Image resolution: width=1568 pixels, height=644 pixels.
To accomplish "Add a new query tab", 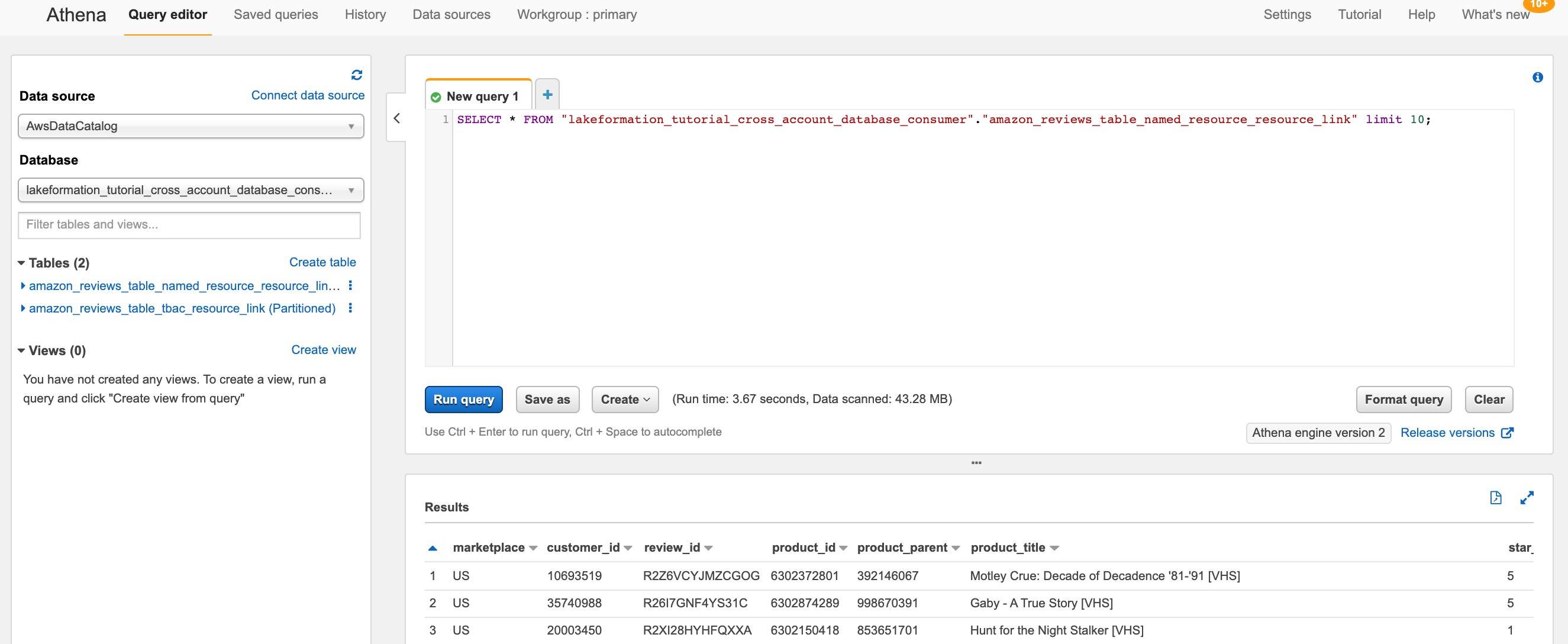I will coord(547,94).
